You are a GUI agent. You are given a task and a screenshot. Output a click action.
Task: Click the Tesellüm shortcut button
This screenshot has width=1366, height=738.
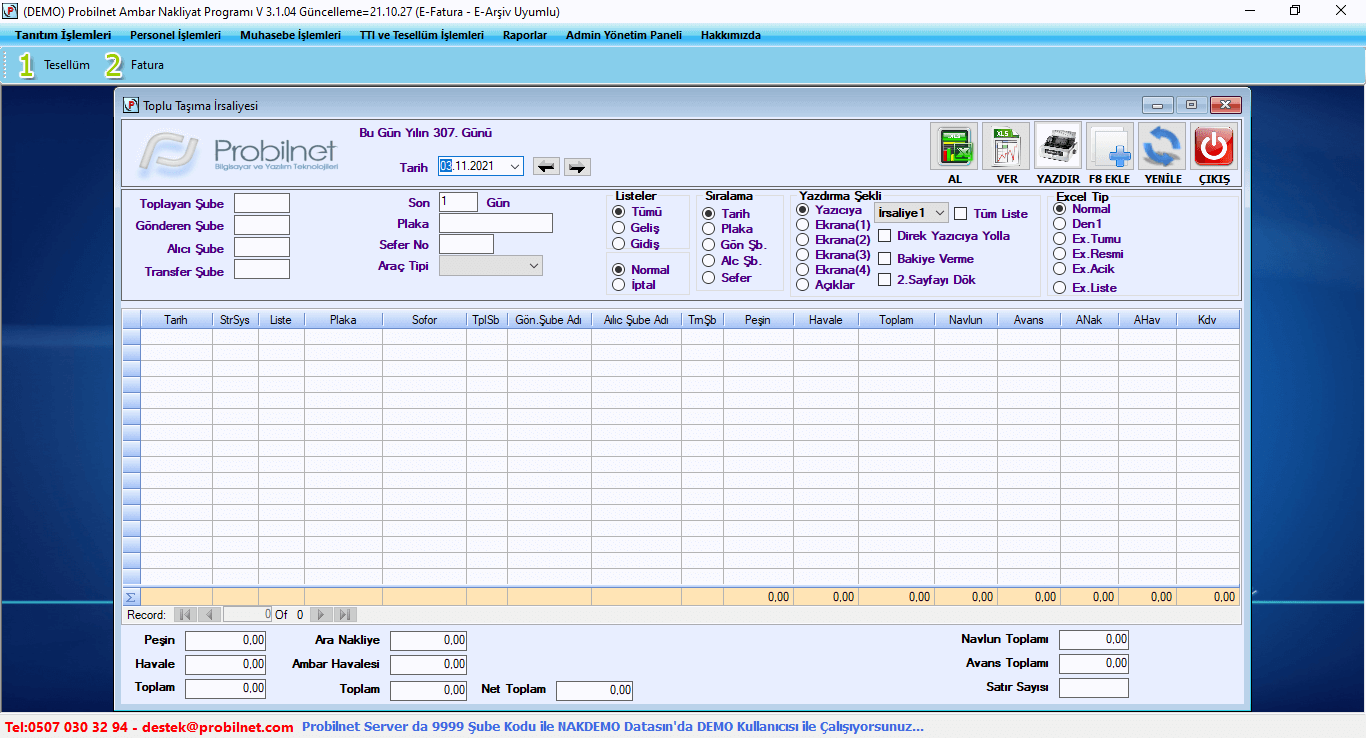pos(55,65)
